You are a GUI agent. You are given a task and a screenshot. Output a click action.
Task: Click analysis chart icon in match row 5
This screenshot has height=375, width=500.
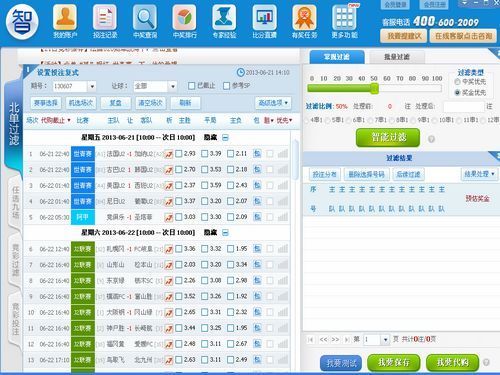click(169, 217)
